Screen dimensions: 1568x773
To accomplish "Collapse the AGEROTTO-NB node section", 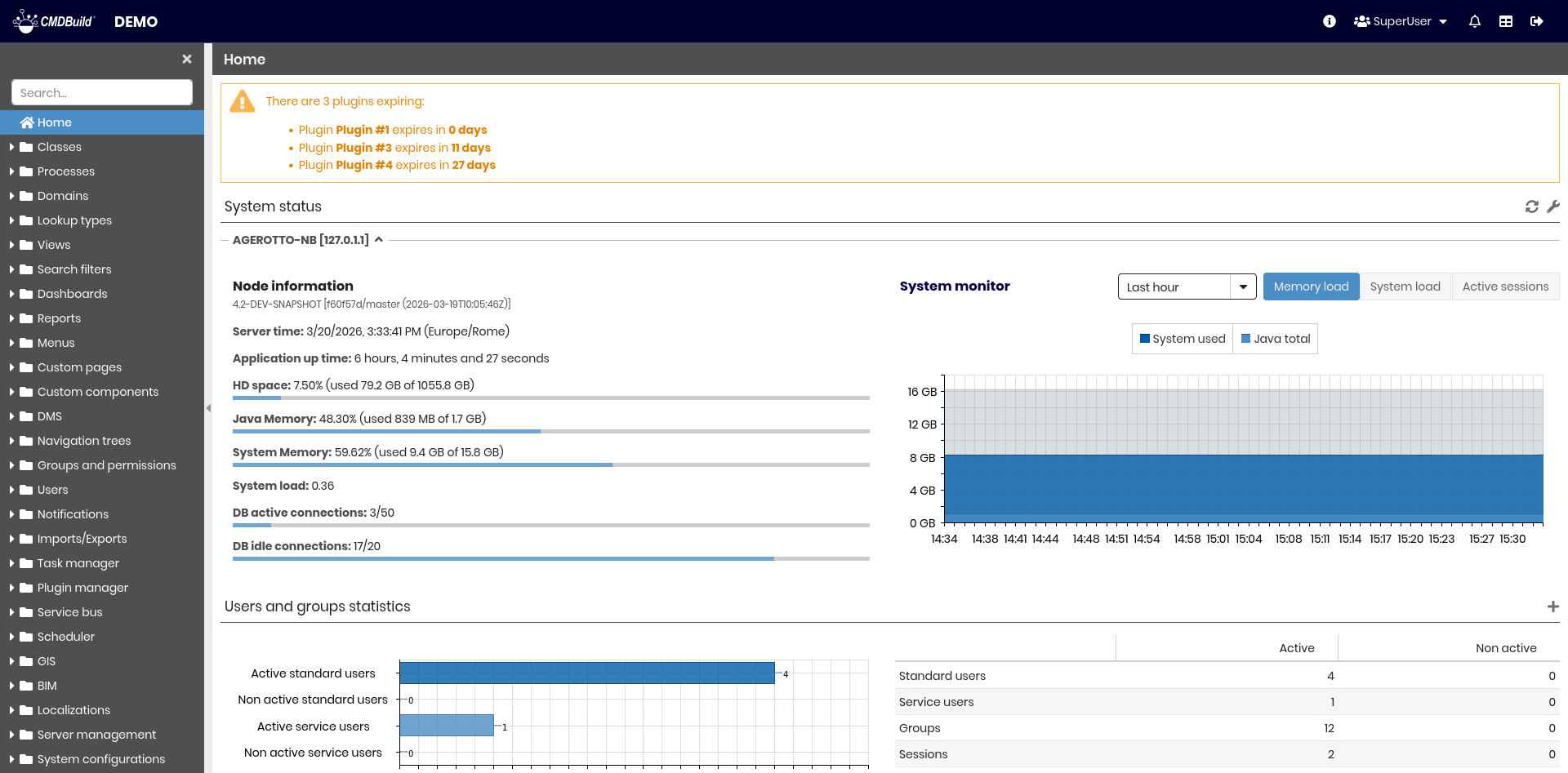I will pos(379,240).
